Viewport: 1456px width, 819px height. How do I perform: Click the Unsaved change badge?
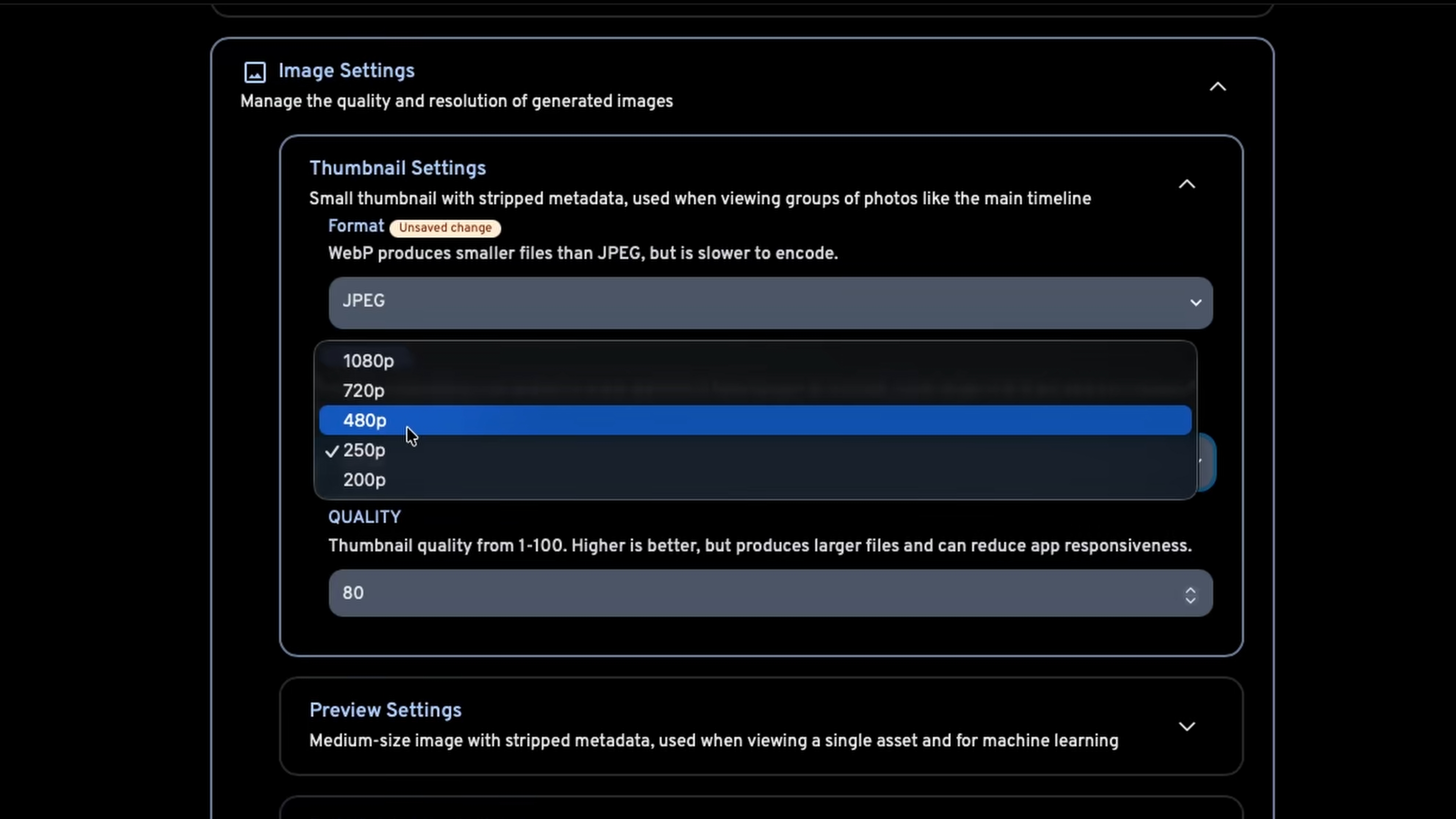pos(445,228)
